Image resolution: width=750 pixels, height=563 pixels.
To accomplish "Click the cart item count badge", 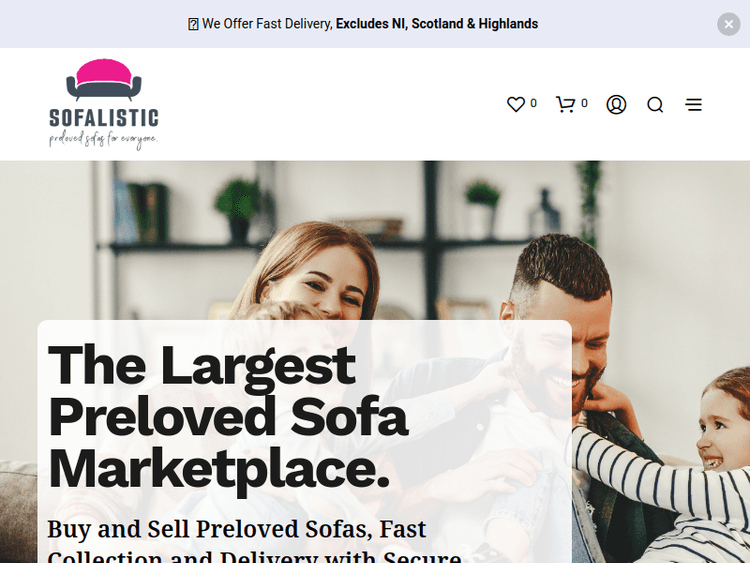I will pyautogui.click(x=584, y=103).
